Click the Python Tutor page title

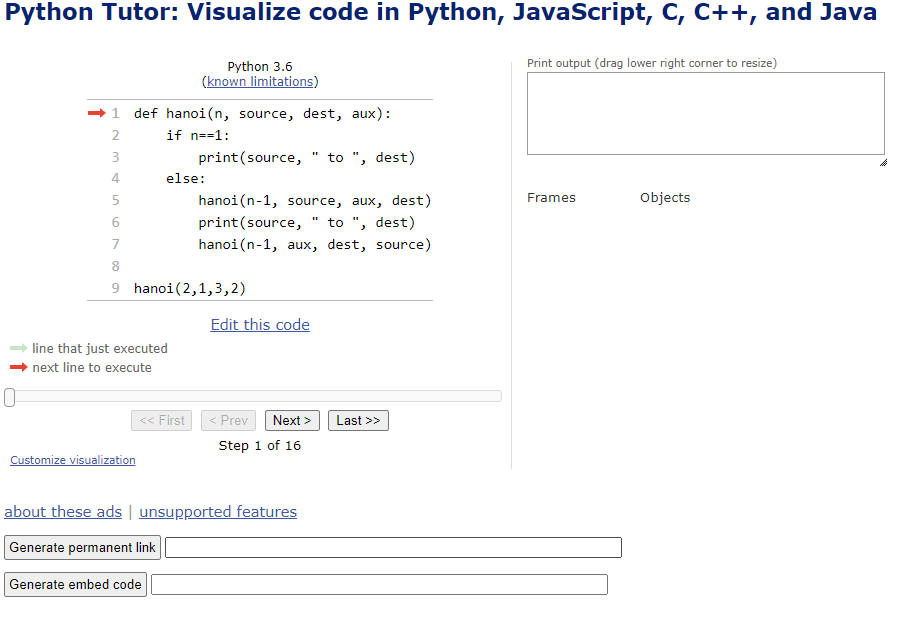point(441,12)
